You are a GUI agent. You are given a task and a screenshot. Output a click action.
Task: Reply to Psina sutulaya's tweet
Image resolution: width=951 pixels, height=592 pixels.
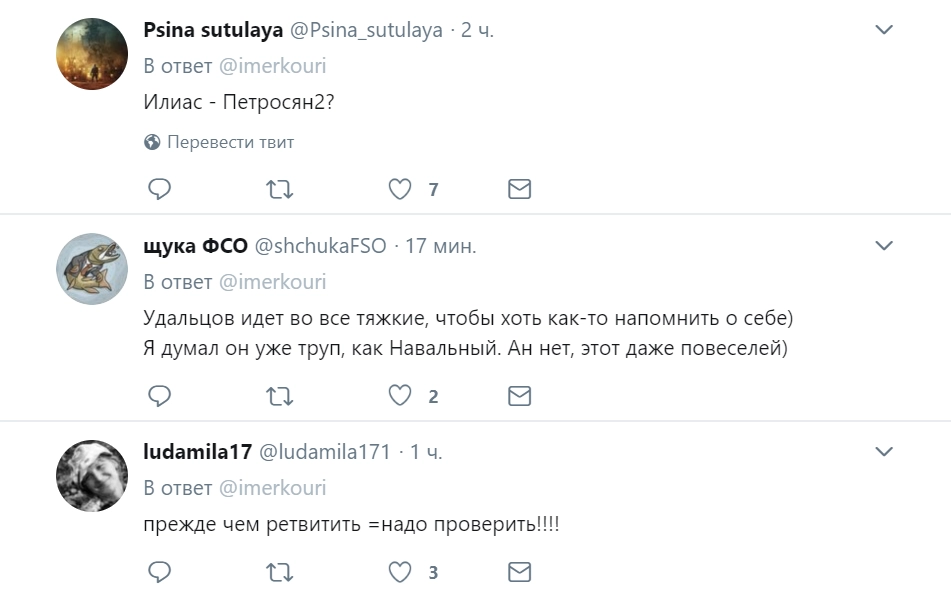[x=160, y=189]
